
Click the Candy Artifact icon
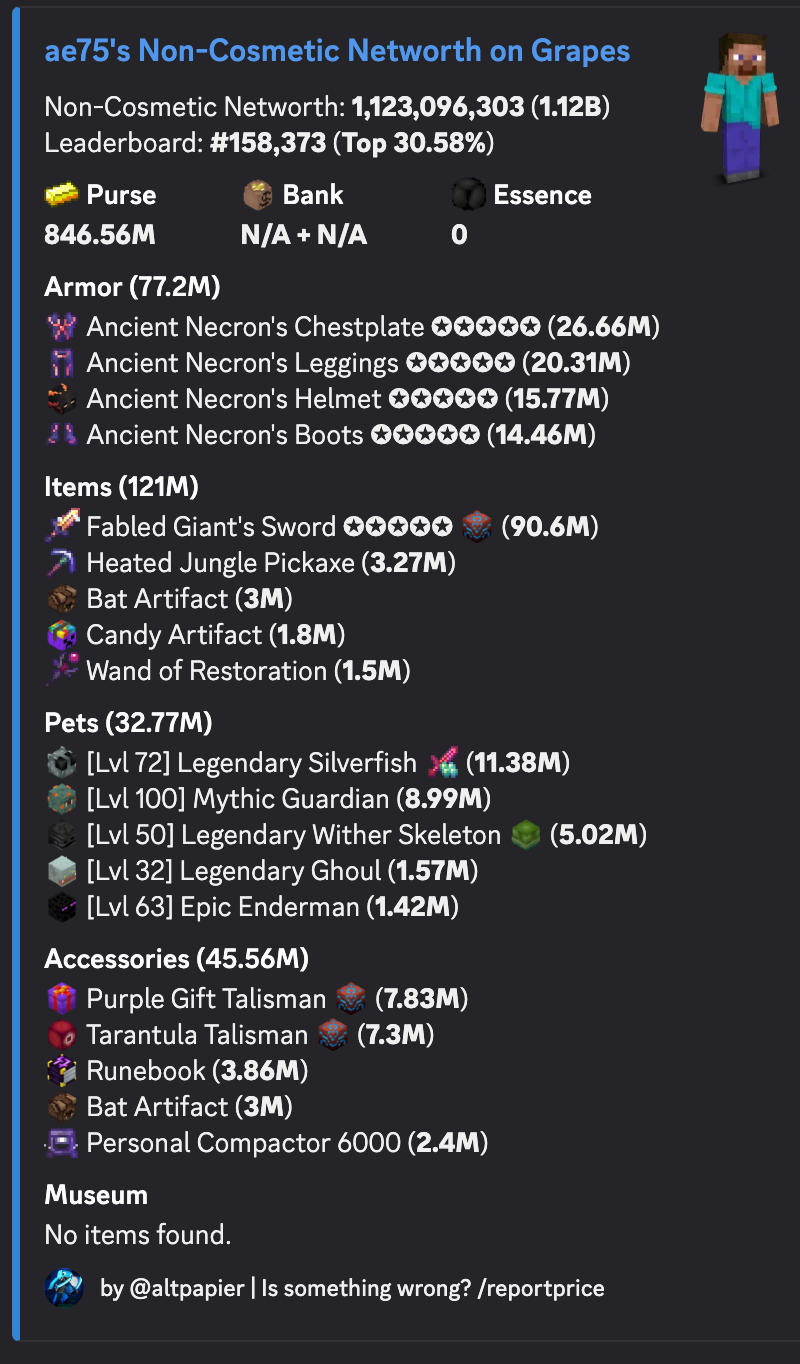(62, 635)
